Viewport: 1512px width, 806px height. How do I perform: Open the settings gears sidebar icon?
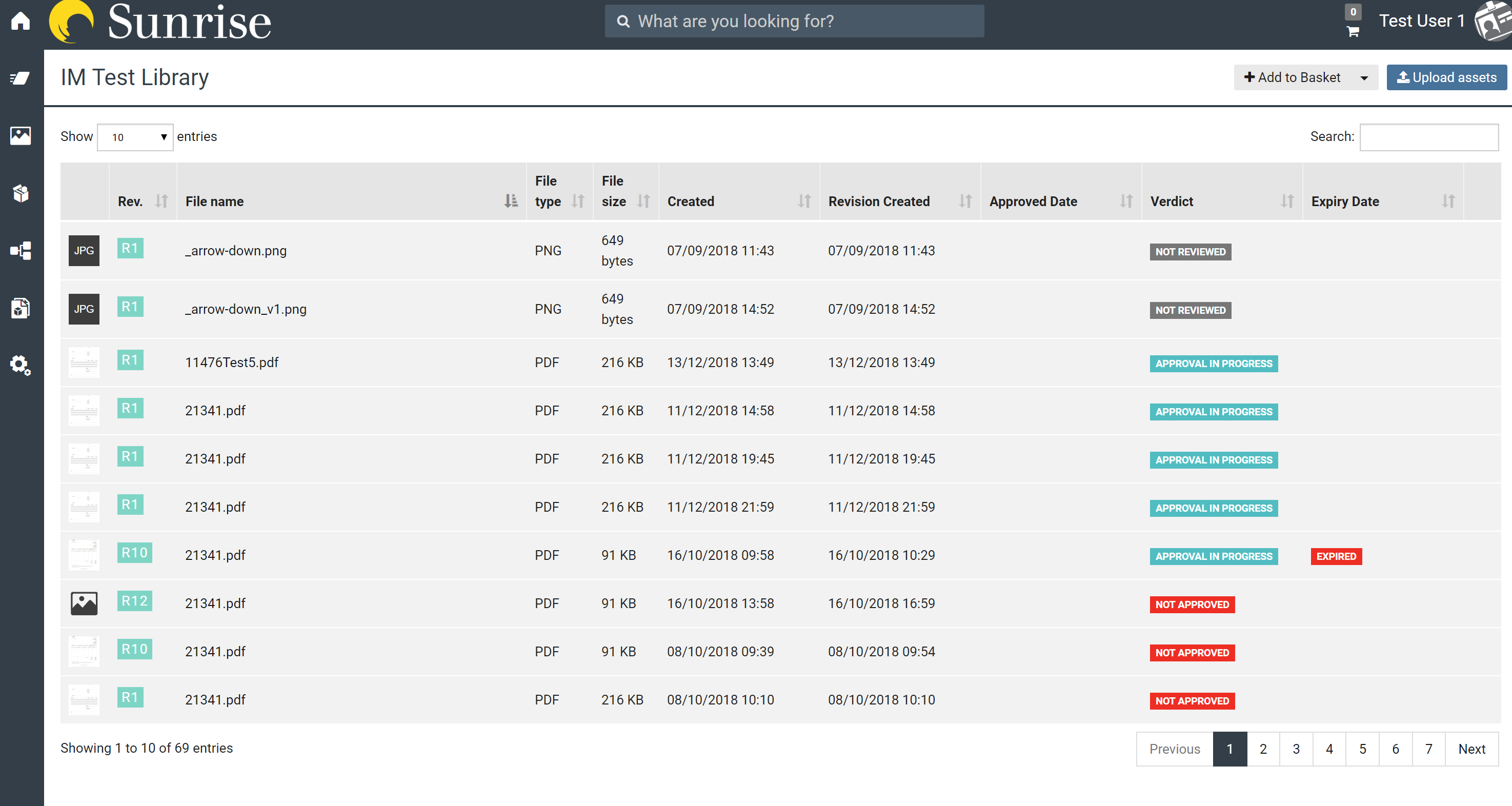pos(21,365)
